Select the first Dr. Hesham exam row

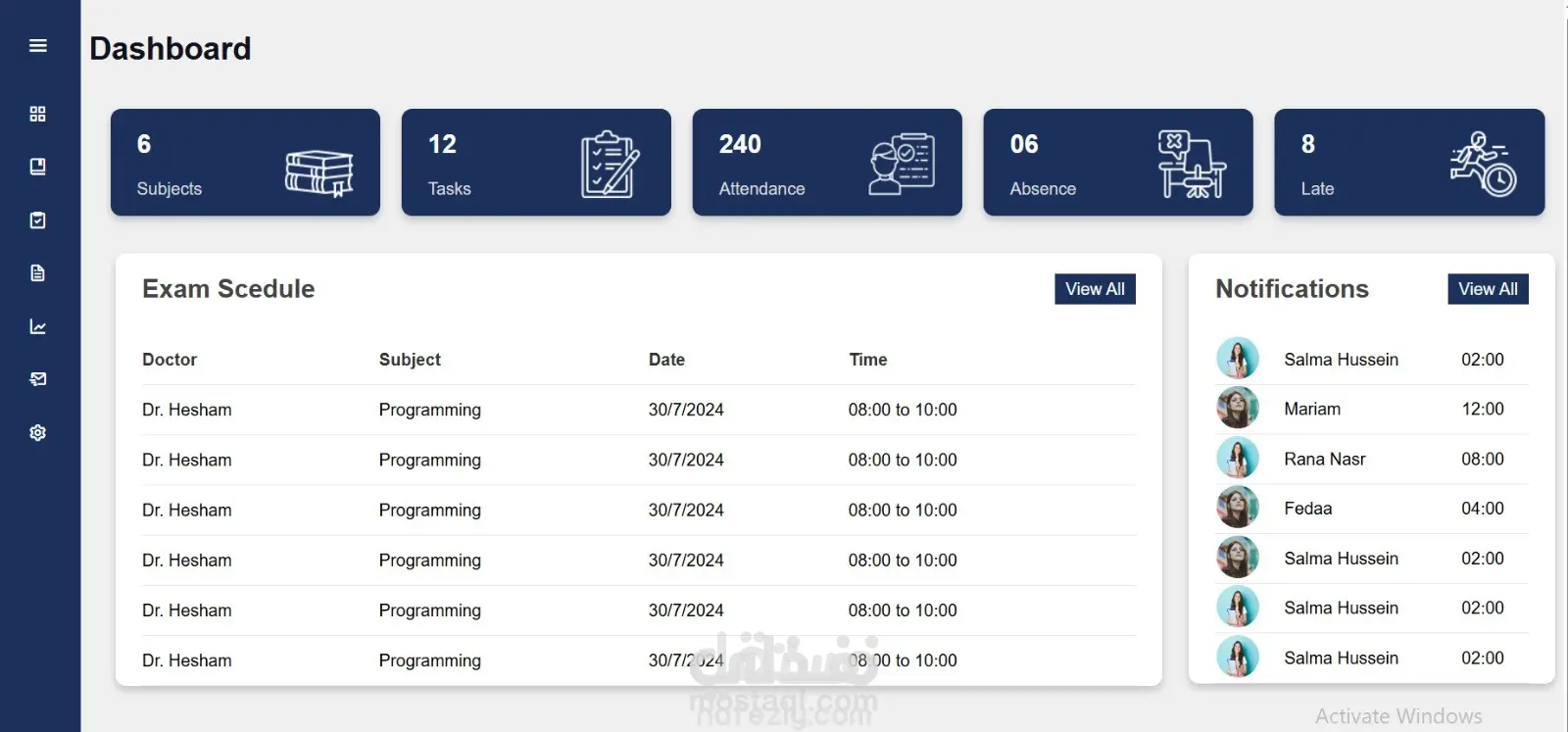[639, 410]
